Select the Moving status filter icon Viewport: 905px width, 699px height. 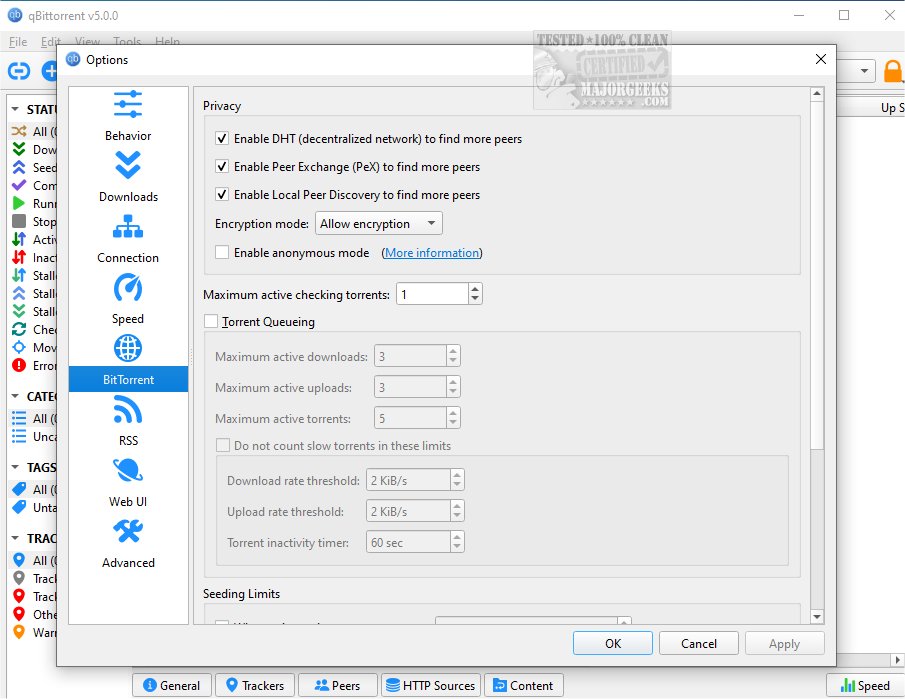(x=19, y=347)
